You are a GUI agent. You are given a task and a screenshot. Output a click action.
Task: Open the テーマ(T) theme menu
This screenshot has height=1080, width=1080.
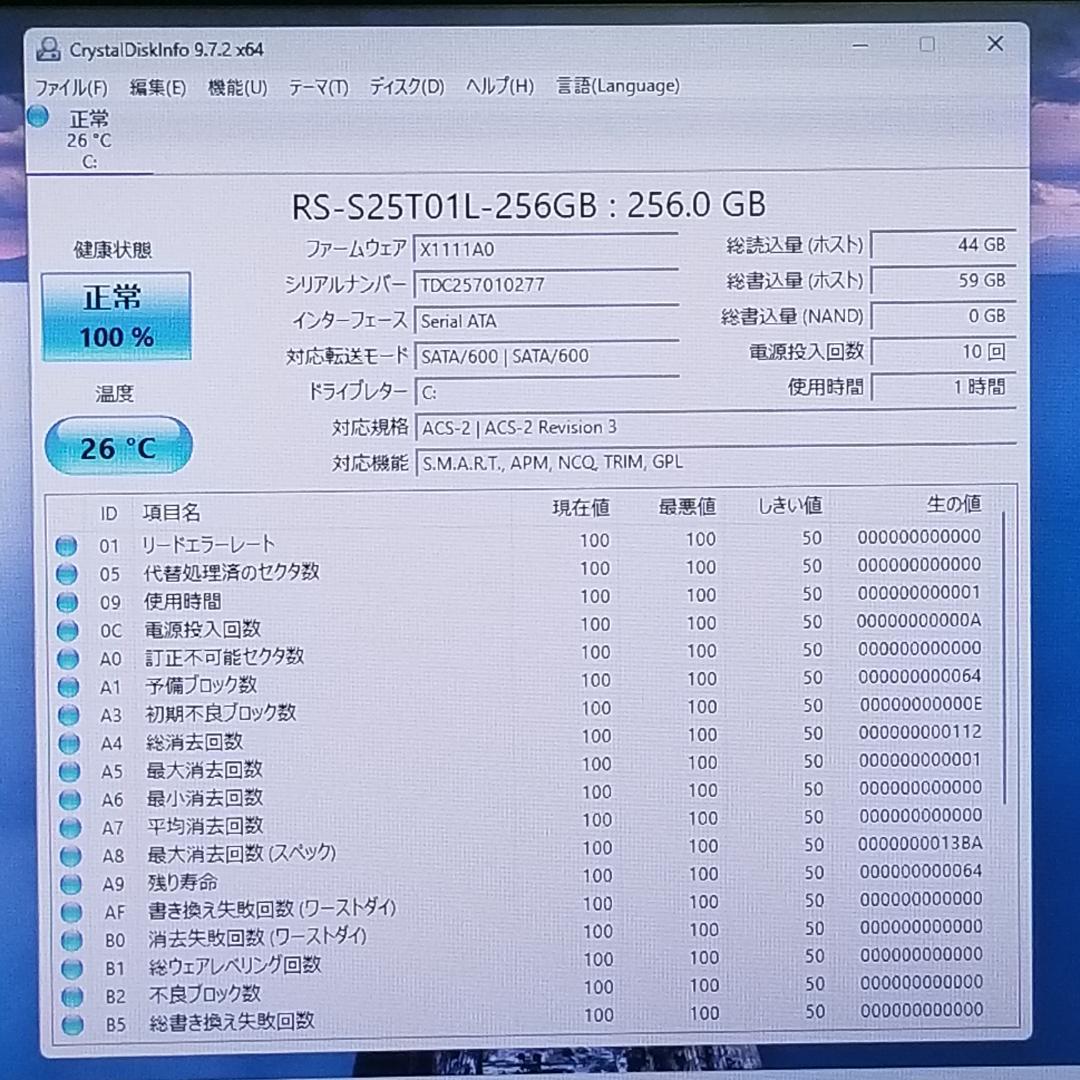[320, 87]
